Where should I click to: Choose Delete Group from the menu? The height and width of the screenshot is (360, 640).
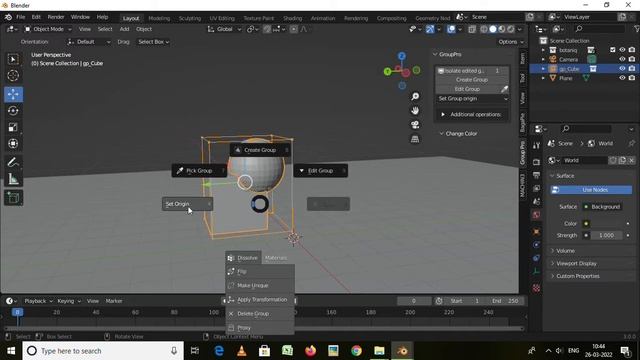[260, 313]
